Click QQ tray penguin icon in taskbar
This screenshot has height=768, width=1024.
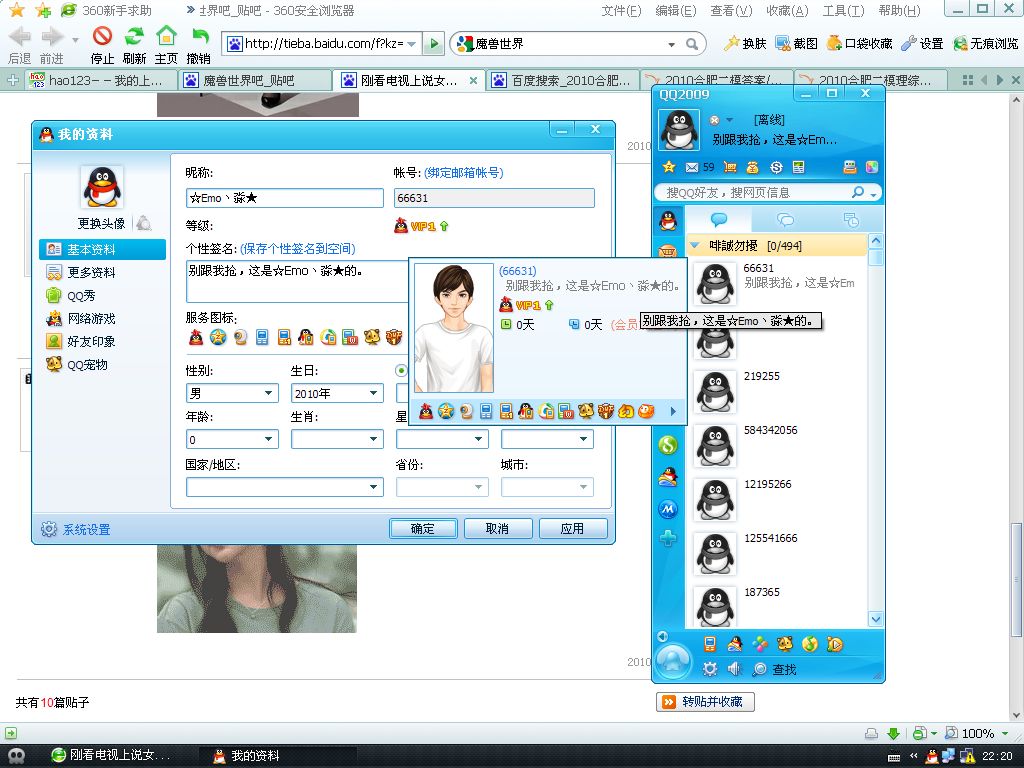coord(932,756)
